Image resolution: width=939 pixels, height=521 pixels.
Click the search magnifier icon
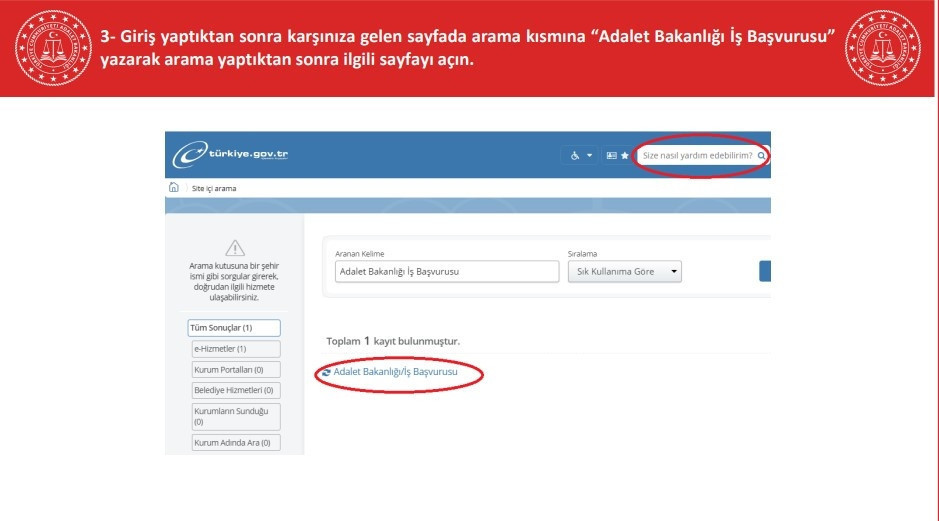coord(761,155)
